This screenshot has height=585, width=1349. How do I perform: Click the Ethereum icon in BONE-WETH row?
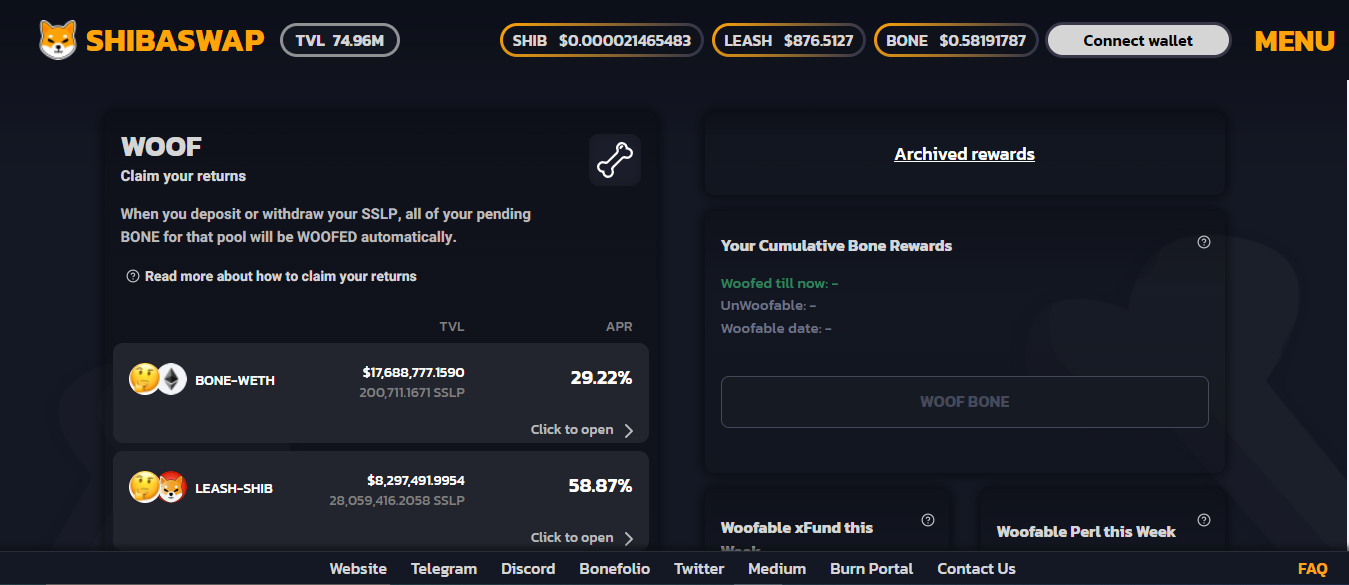pyautogui.click(x=172, y=379)
